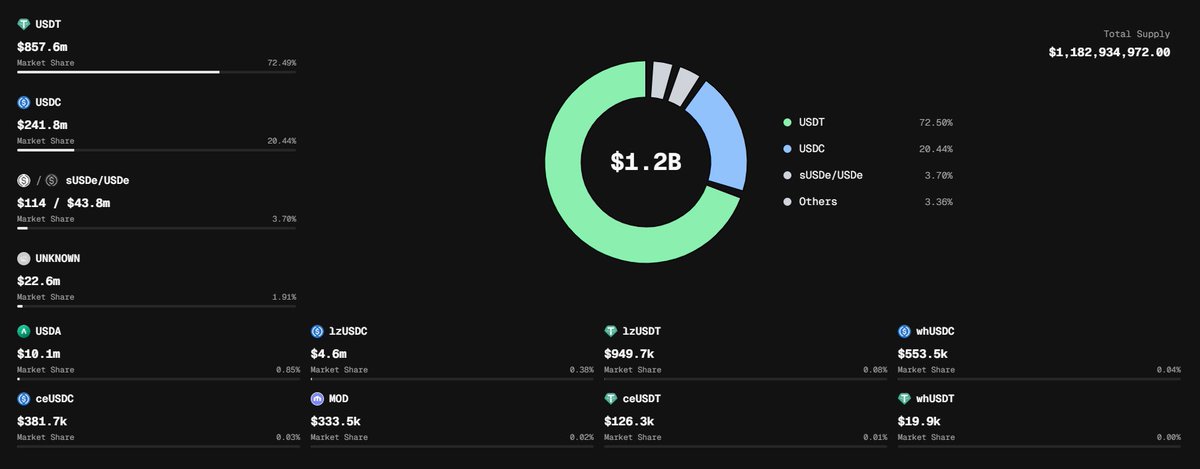The image size is (1200, 469).
Task: Click the USDT 72.49% market share bar
Action: click(x=156, y=72)
